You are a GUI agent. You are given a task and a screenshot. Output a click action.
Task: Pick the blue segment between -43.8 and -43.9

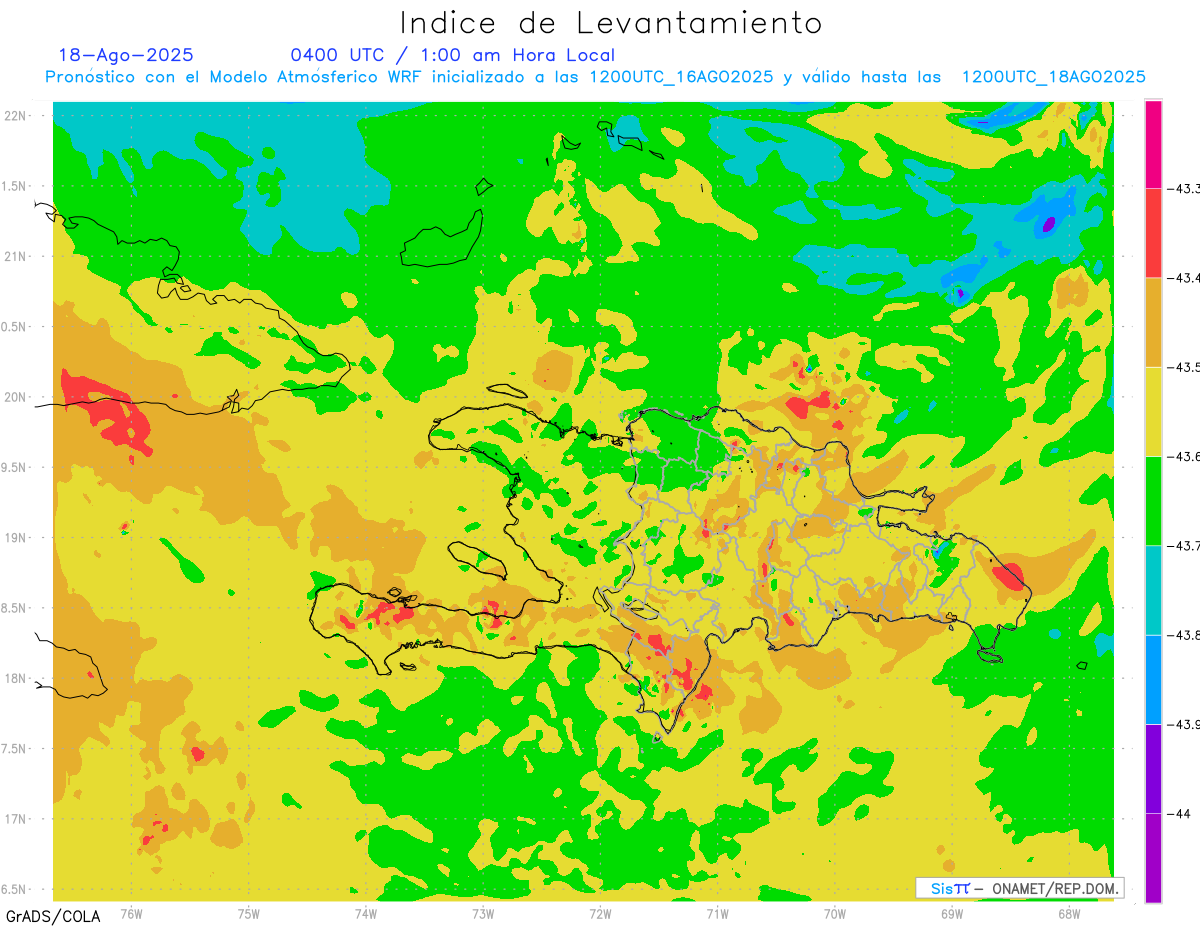point(1153,679)
